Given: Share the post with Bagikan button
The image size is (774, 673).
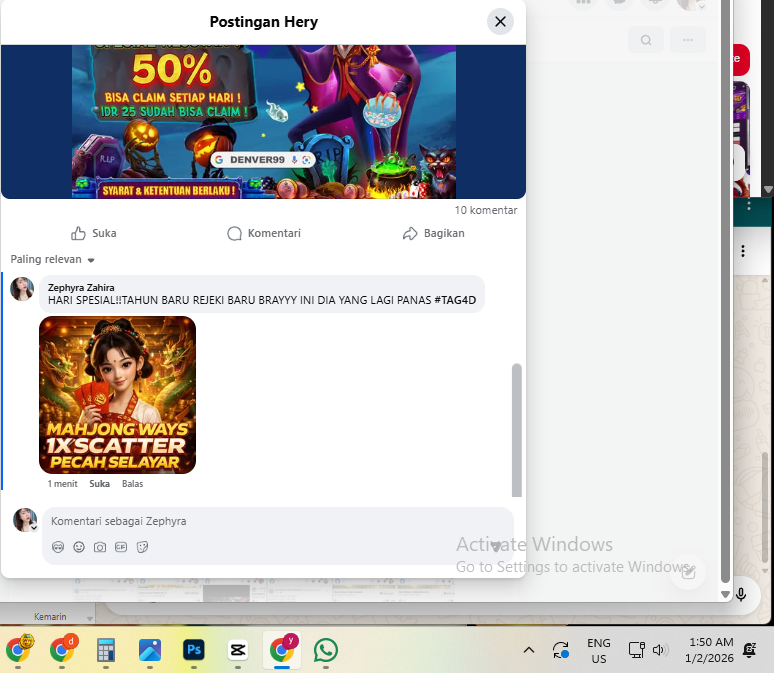Looking at the screenshot, I should pyautogui.click(x=433, y=233).
